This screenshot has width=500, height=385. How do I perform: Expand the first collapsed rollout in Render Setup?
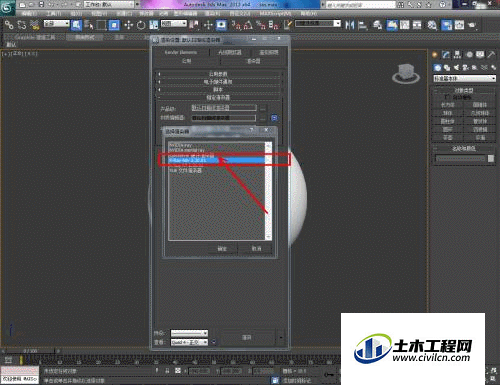click(218, 74)
